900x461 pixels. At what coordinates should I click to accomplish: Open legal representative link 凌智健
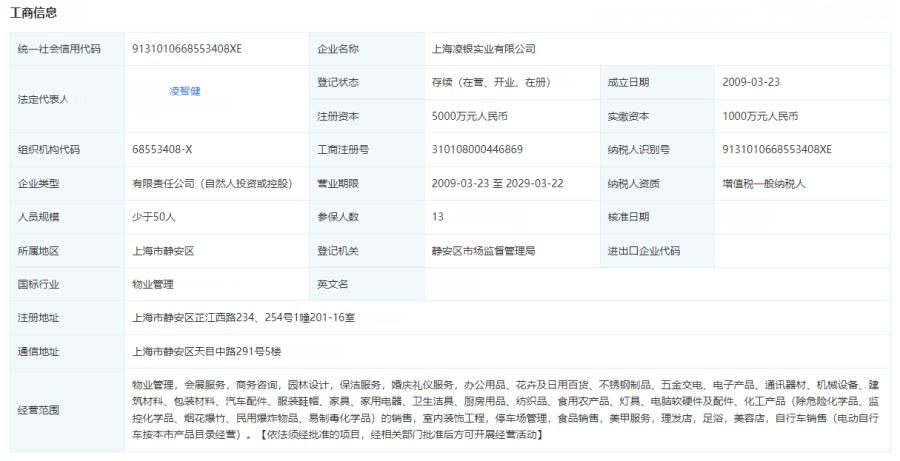(x=185, y=91)
